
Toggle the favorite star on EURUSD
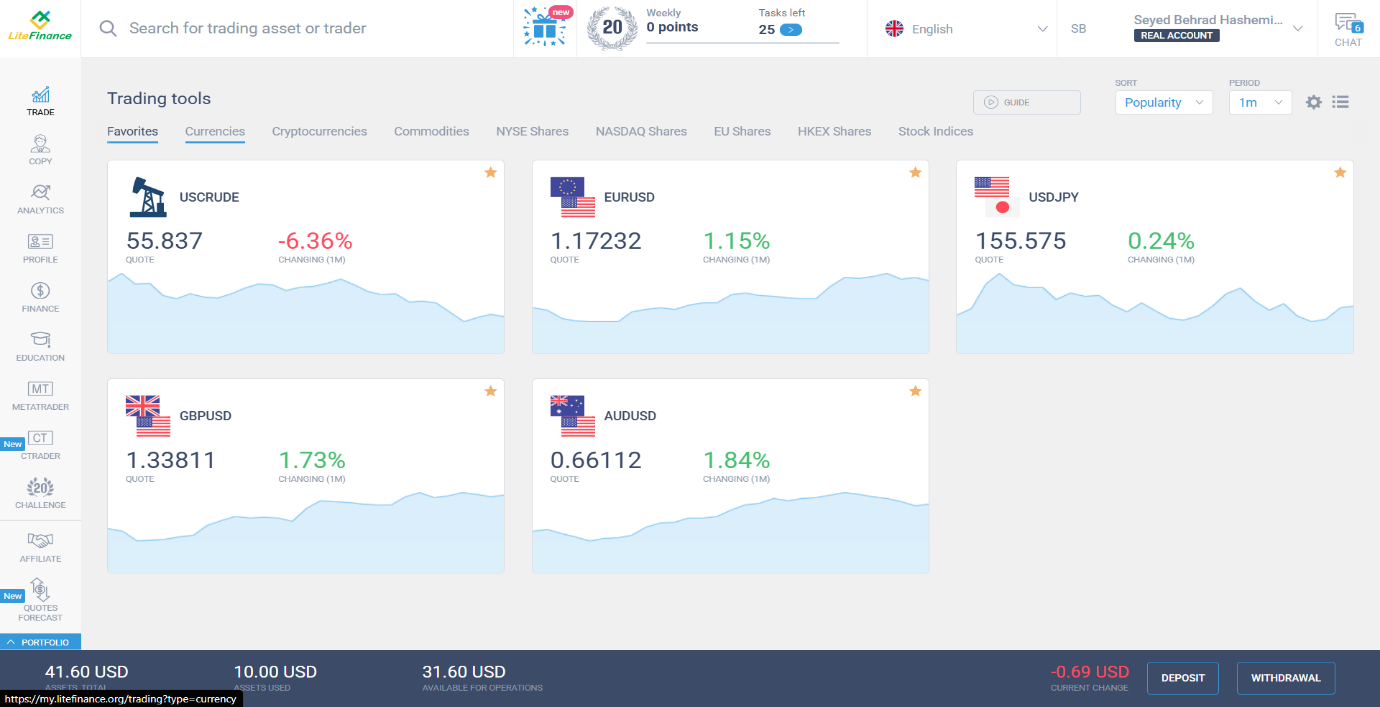tap(915, 173)
